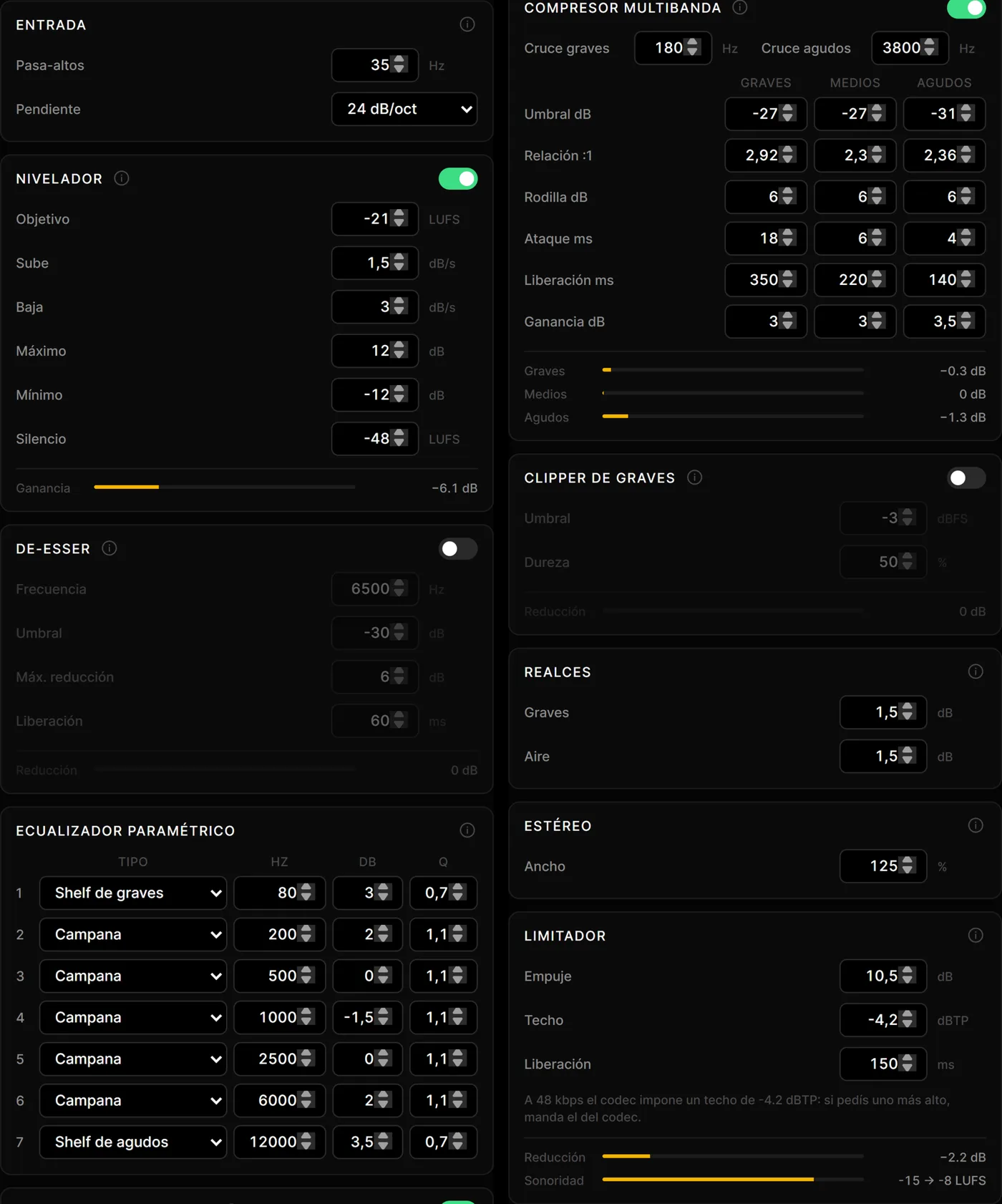Image resolution: width=1002 pixels, height=1204 pixels.
Task: Click the Agudos Ganancia 3,5 field
Action: [x=945, y=321]
